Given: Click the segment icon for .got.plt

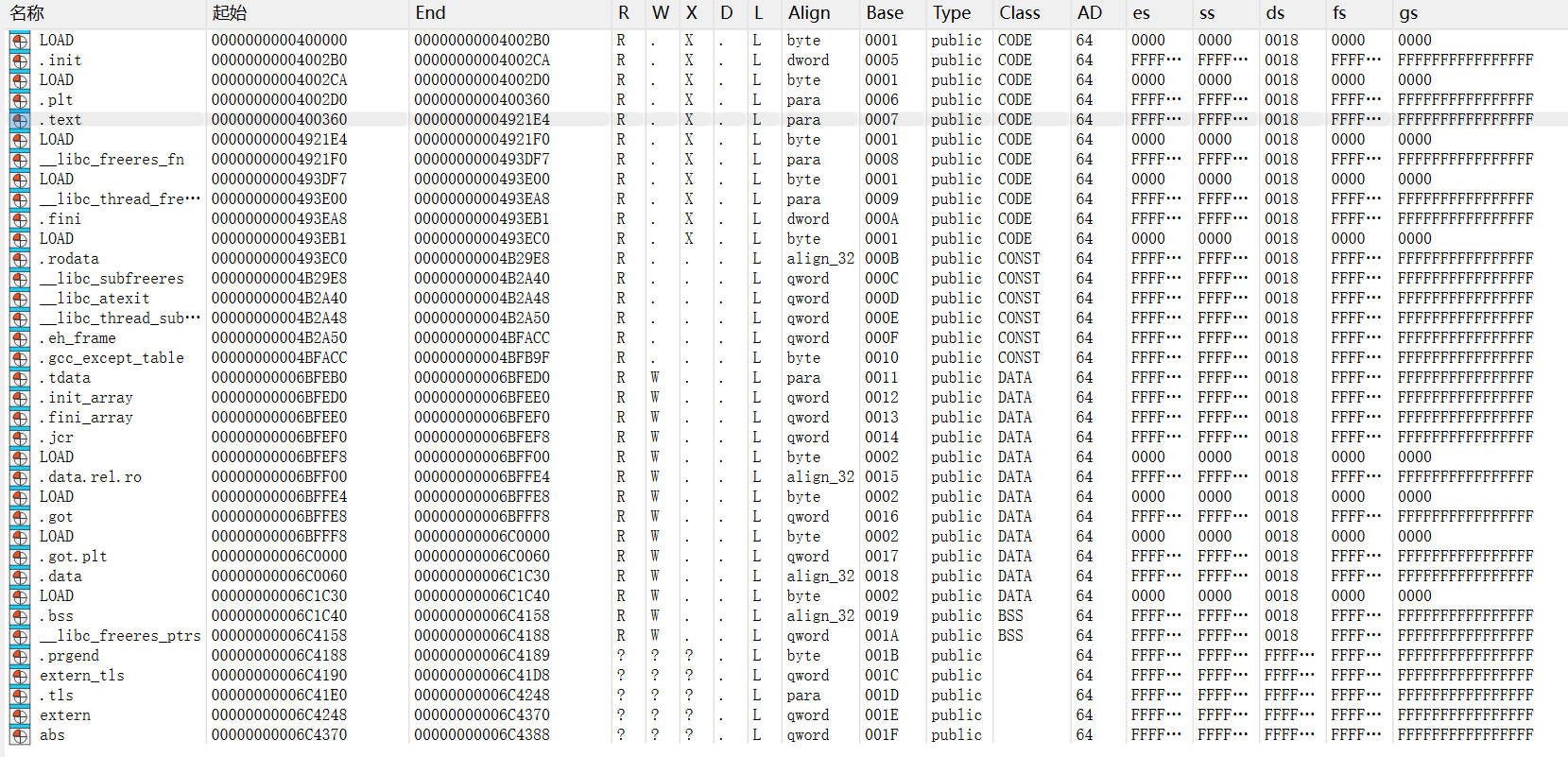Looking at the screenshot, I should coord(19,557).
